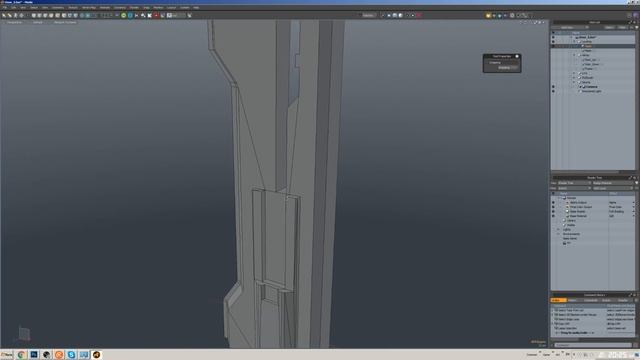Click the round pin toggle on the Tool Properties popup
The width and height of the screenshot is (640, 360).
pos(517,56)
